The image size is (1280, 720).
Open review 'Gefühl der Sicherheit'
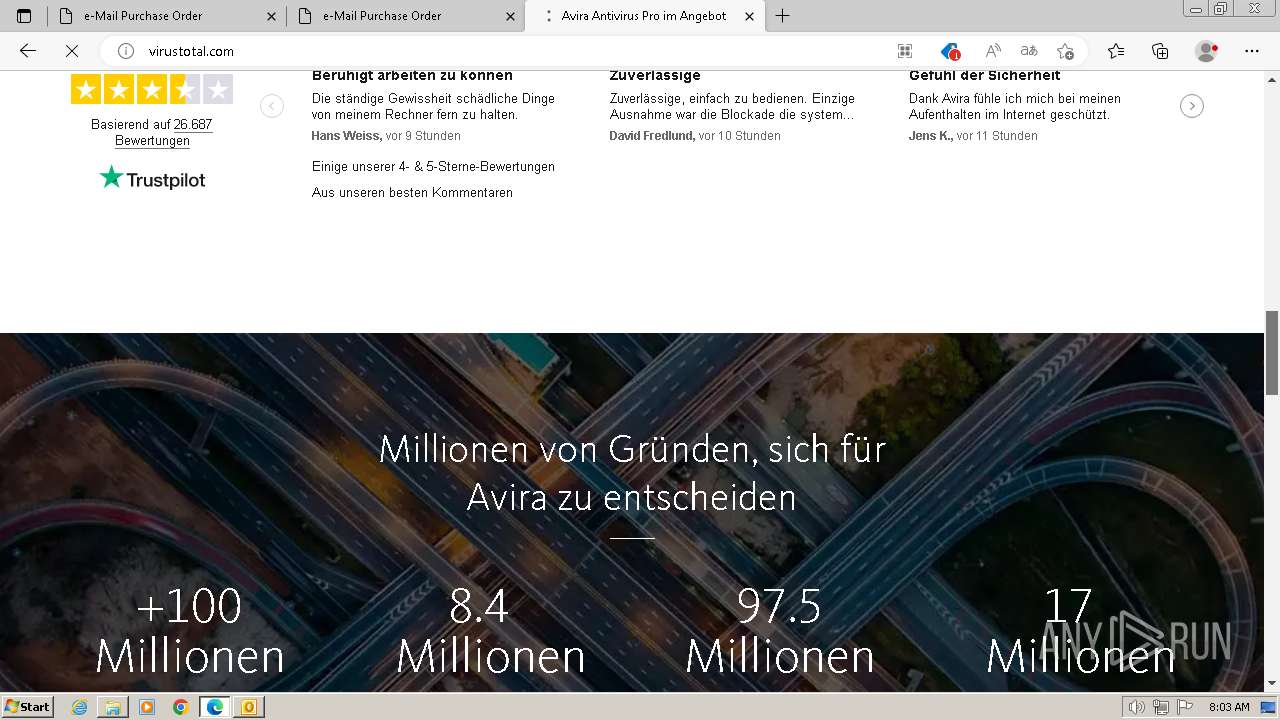984,76
